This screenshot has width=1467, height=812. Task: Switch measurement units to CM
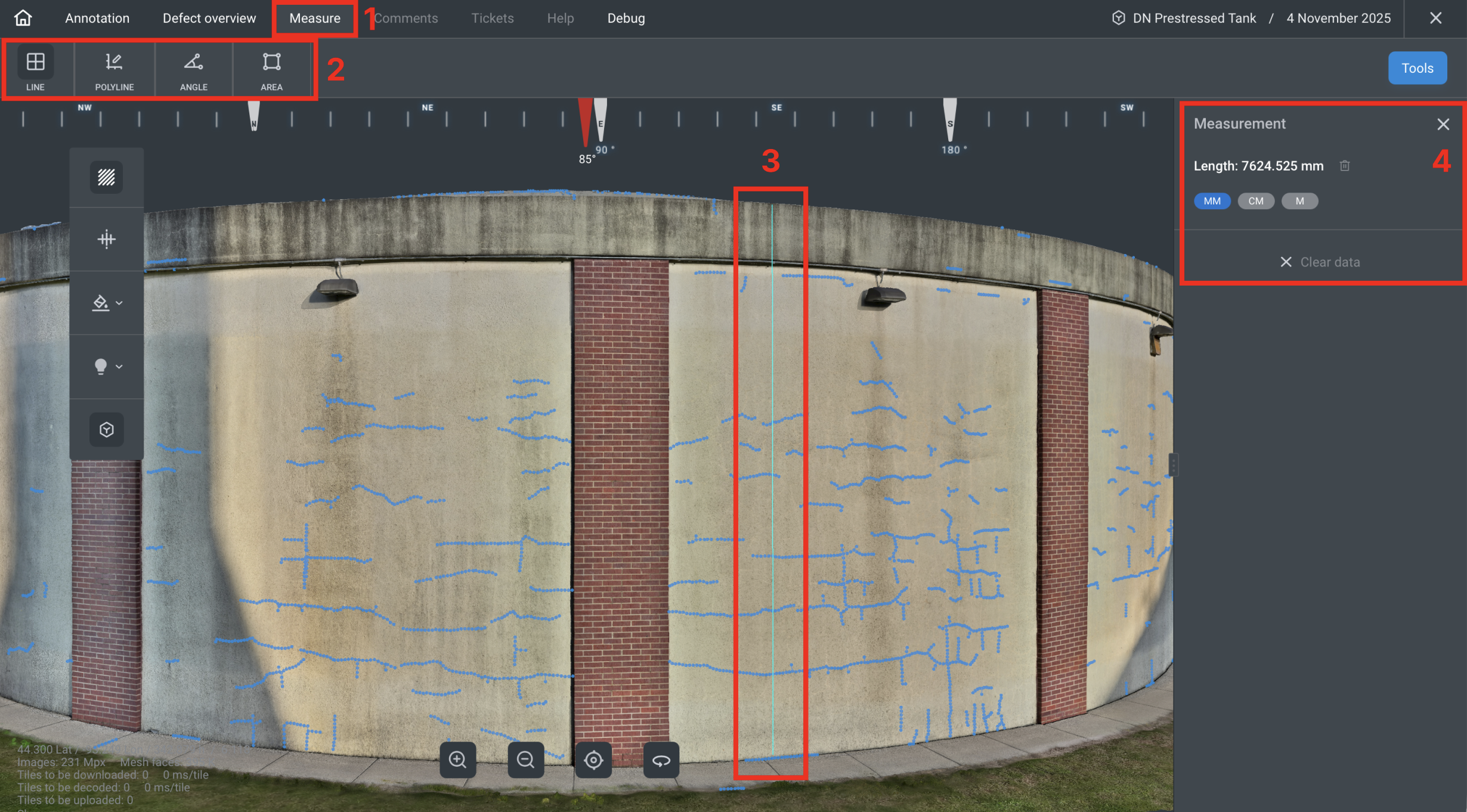(1256, 201)
